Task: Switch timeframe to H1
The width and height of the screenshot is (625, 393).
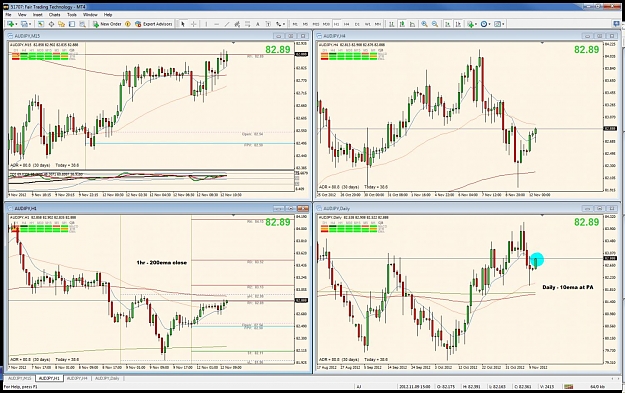Action: point(336,24)
